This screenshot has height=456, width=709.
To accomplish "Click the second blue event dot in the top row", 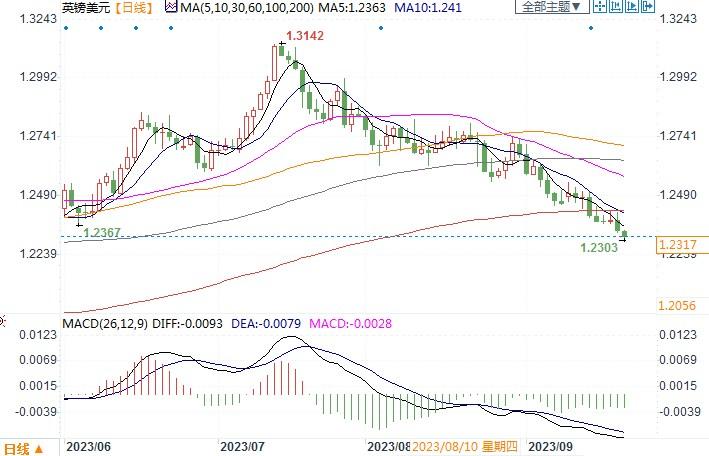I will [101, 28].
